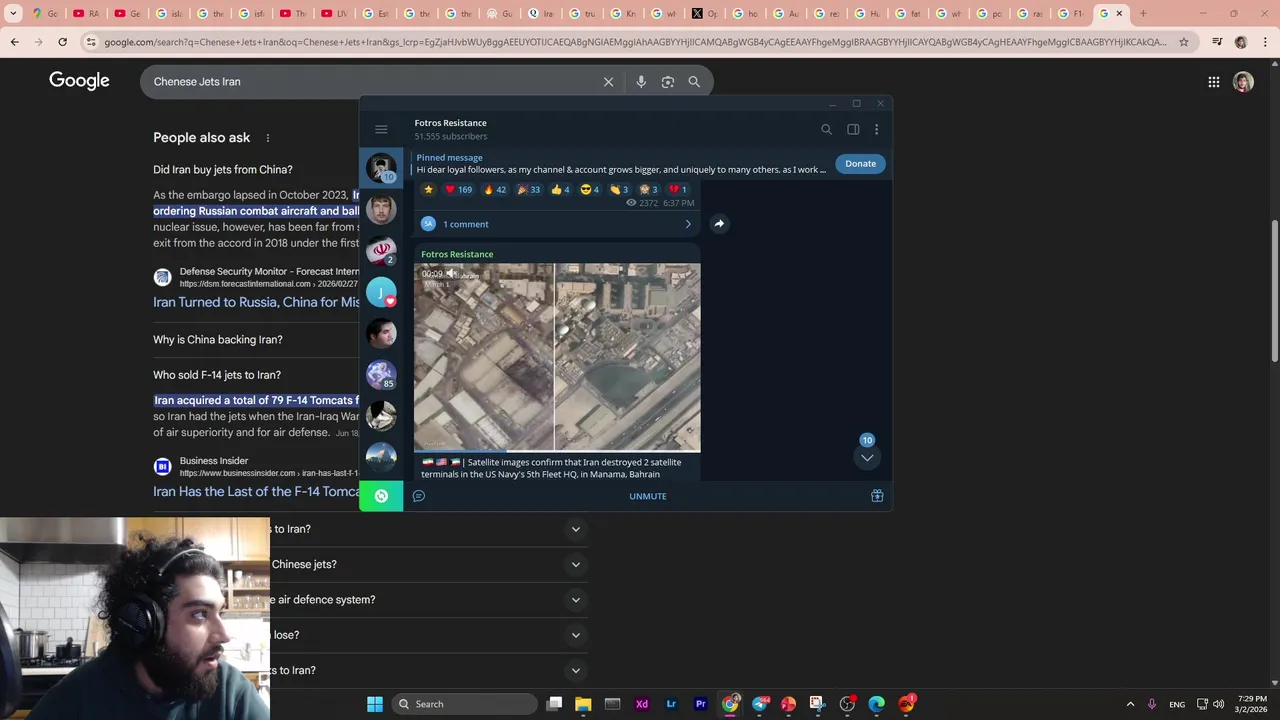Open File Explorer from taskbar
The height and width of the screenshot is (720, 1280).
tap(583, 704)
